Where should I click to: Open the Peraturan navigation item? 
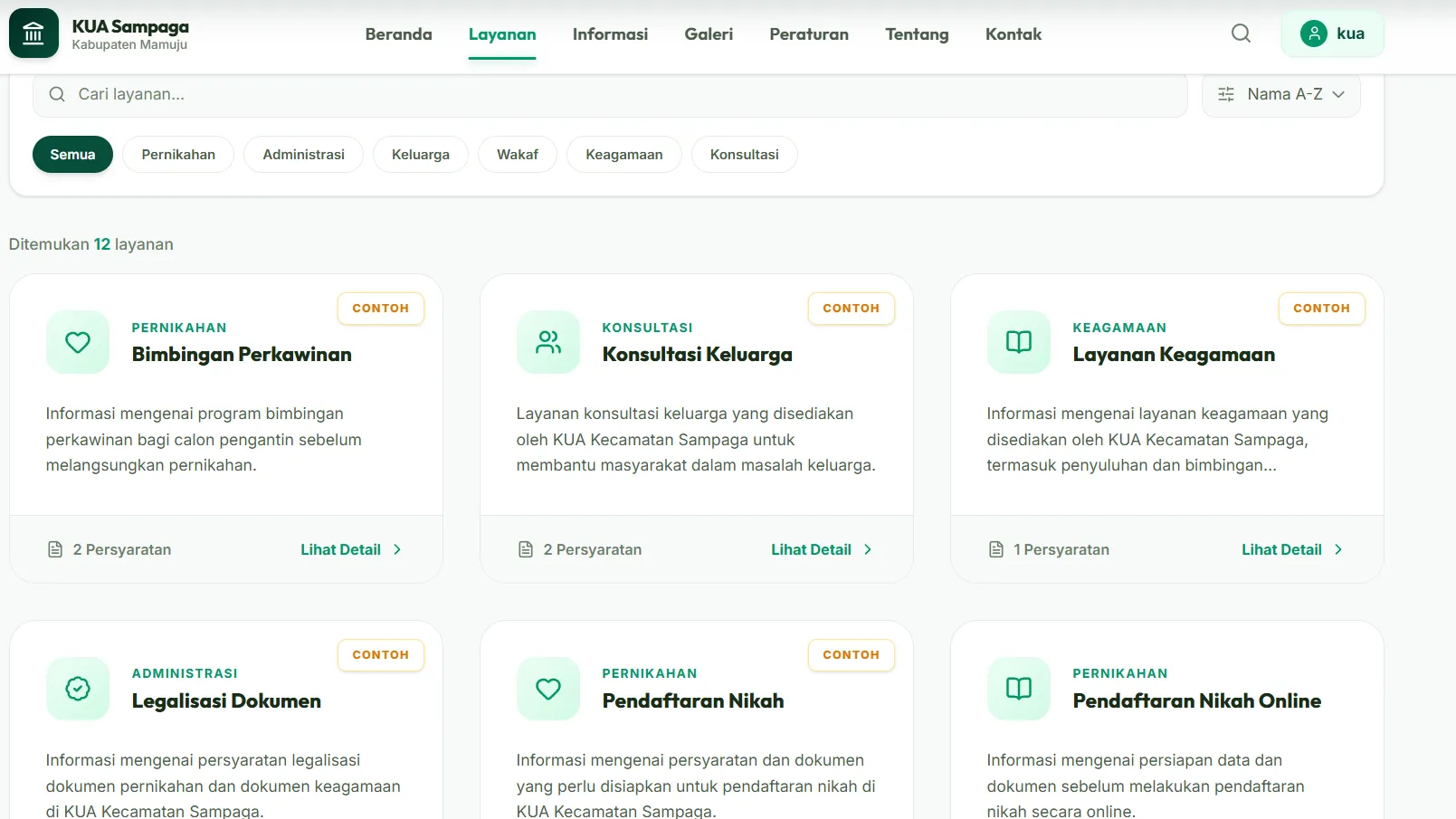click(809, 34)
